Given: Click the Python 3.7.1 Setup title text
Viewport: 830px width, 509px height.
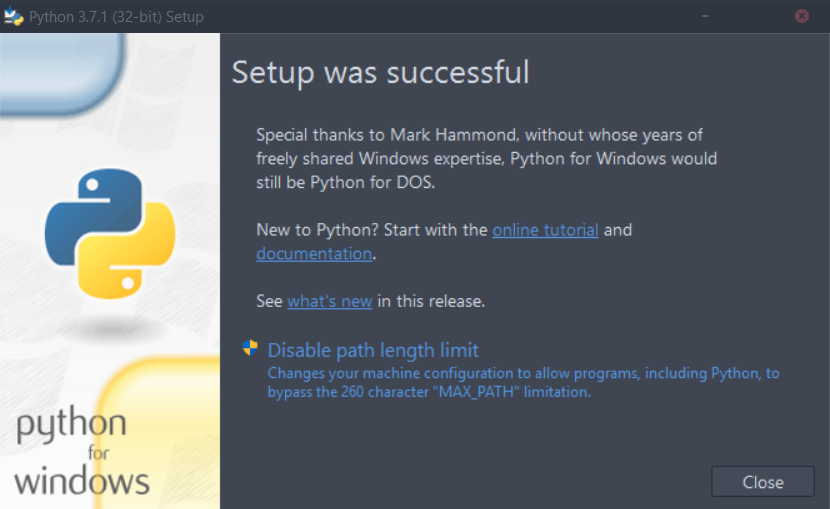Looking at the screenshot, I should pyautogui.click(x=116, y=16).
